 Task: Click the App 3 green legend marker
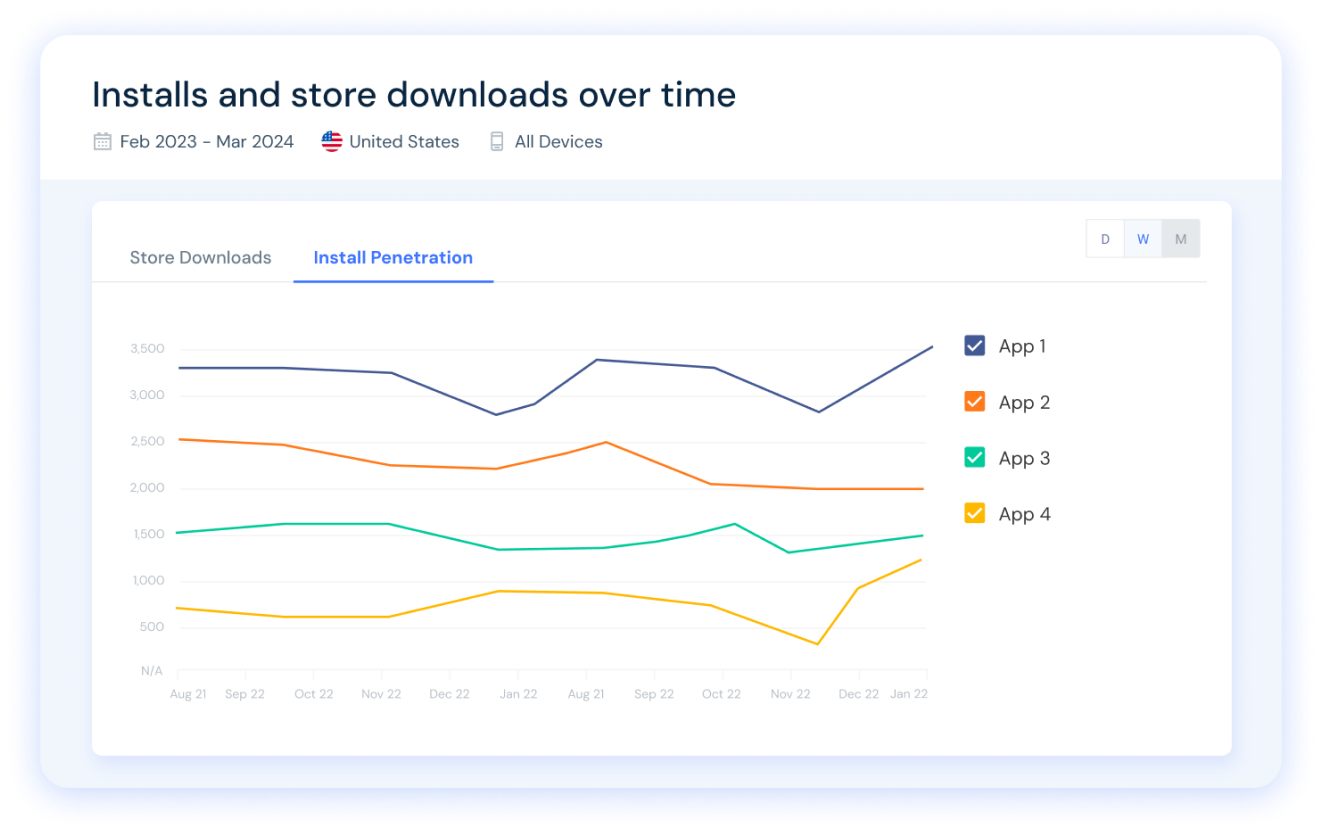pos(975,457)
